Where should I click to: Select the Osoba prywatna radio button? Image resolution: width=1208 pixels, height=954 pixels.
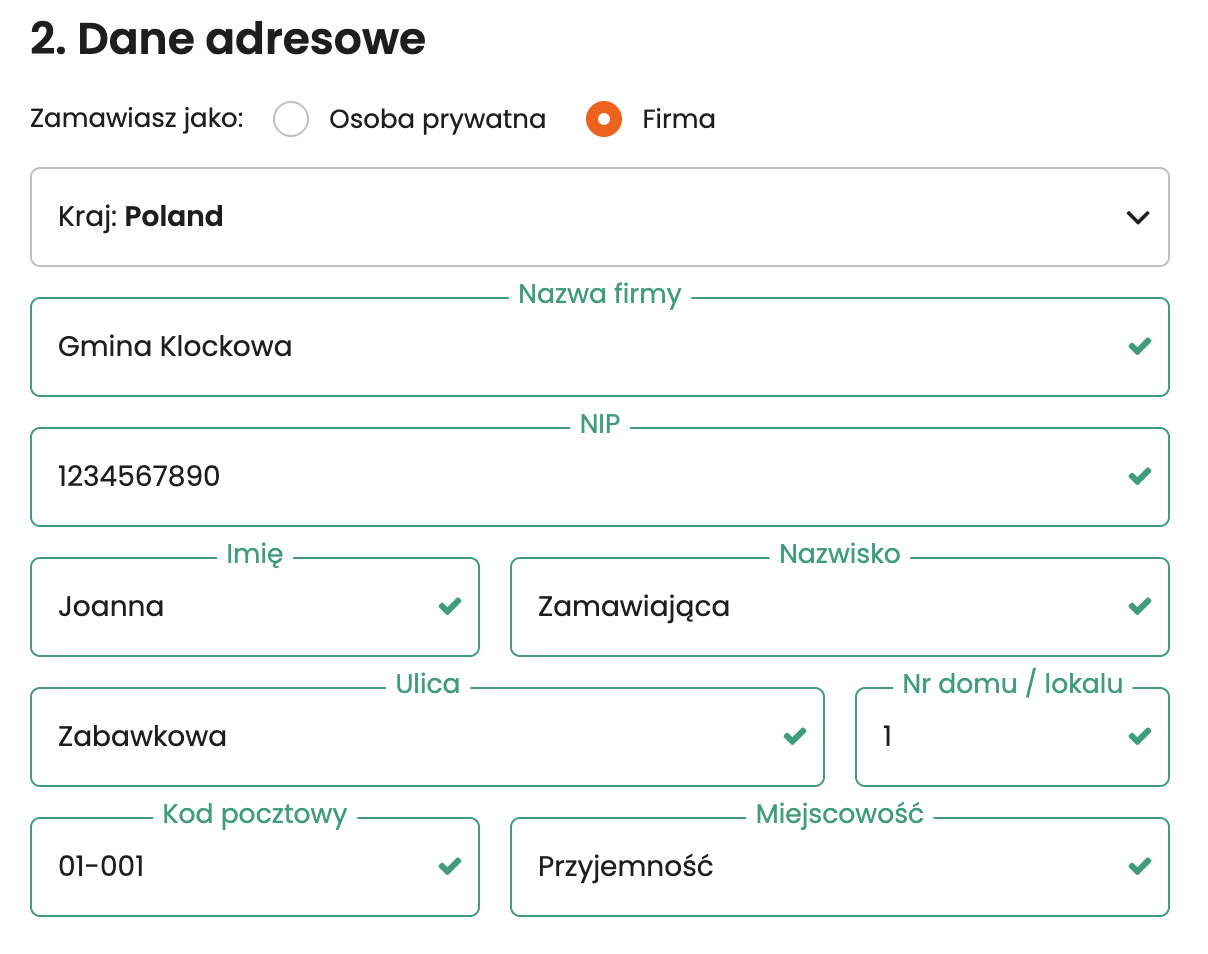[x=291, y=120]
